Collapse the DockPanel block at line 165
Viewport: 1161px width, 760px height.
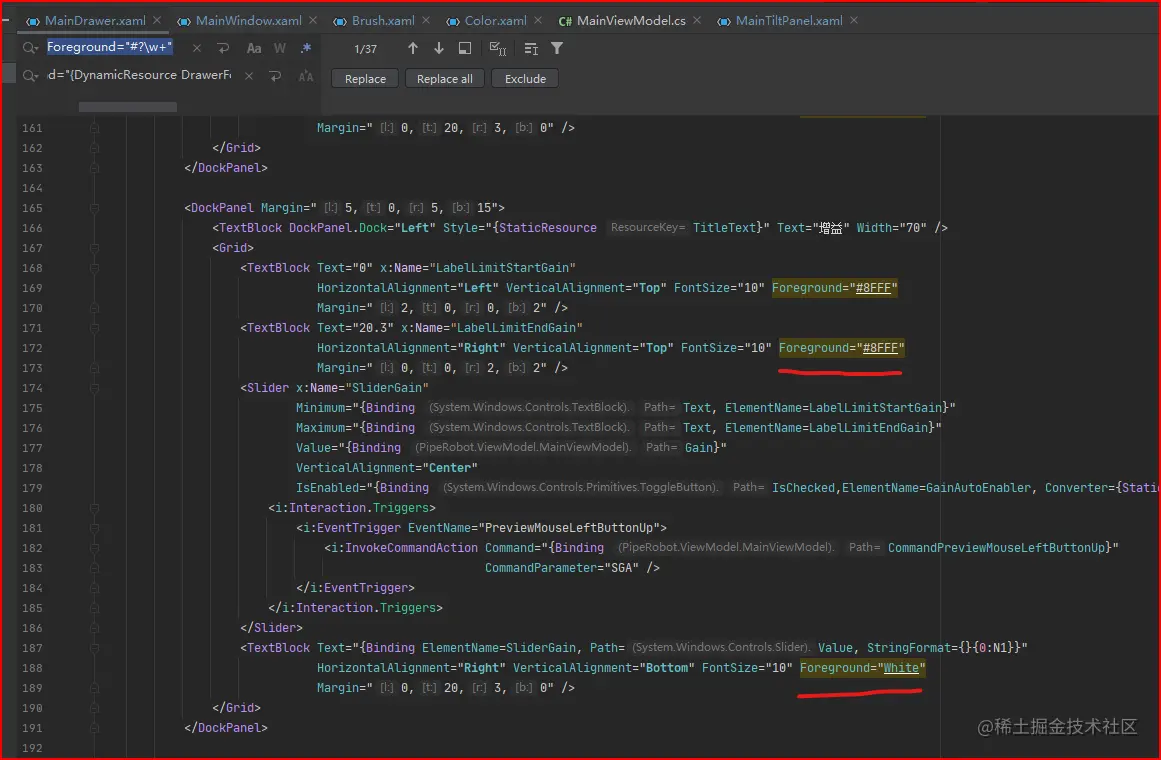93,208
